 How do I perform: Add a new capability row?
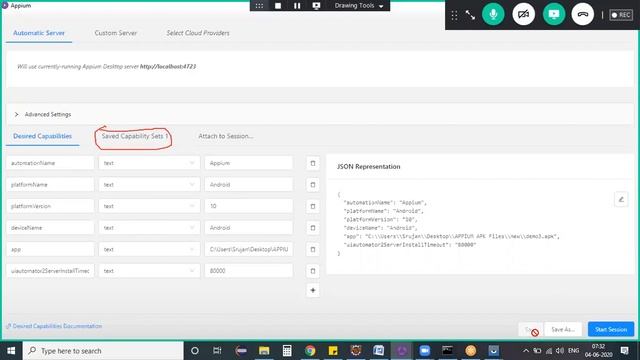[x=313, y=290]
